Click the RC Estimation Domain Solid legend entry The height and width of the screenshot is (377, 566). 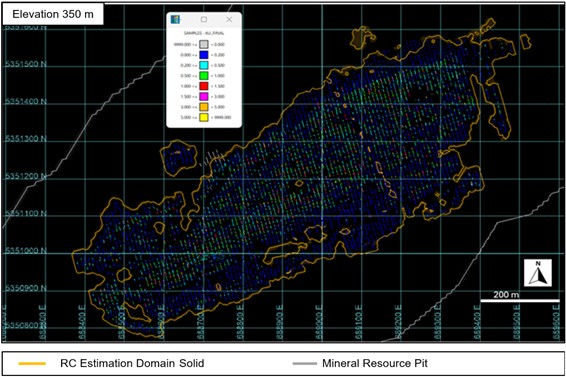(x=132, y=363)
